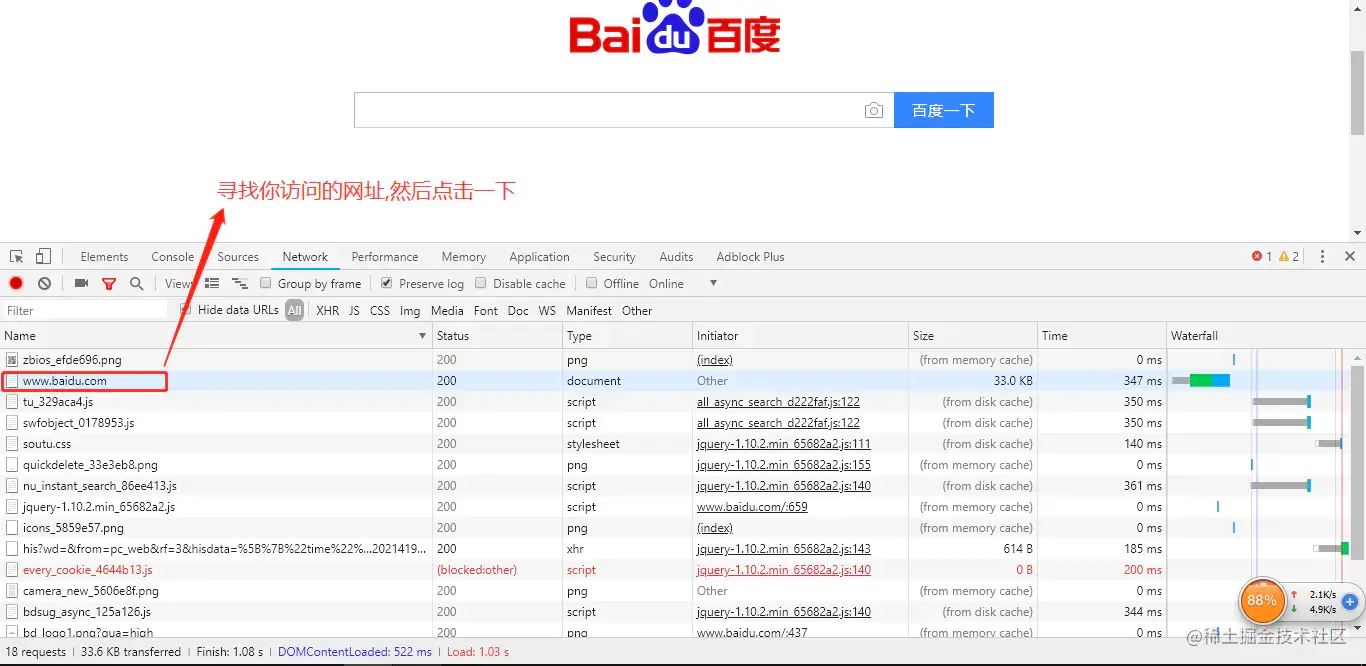This screenshot has width=1366, height=666.
Task: Click the camera image search icon
Action: [874, 110]
